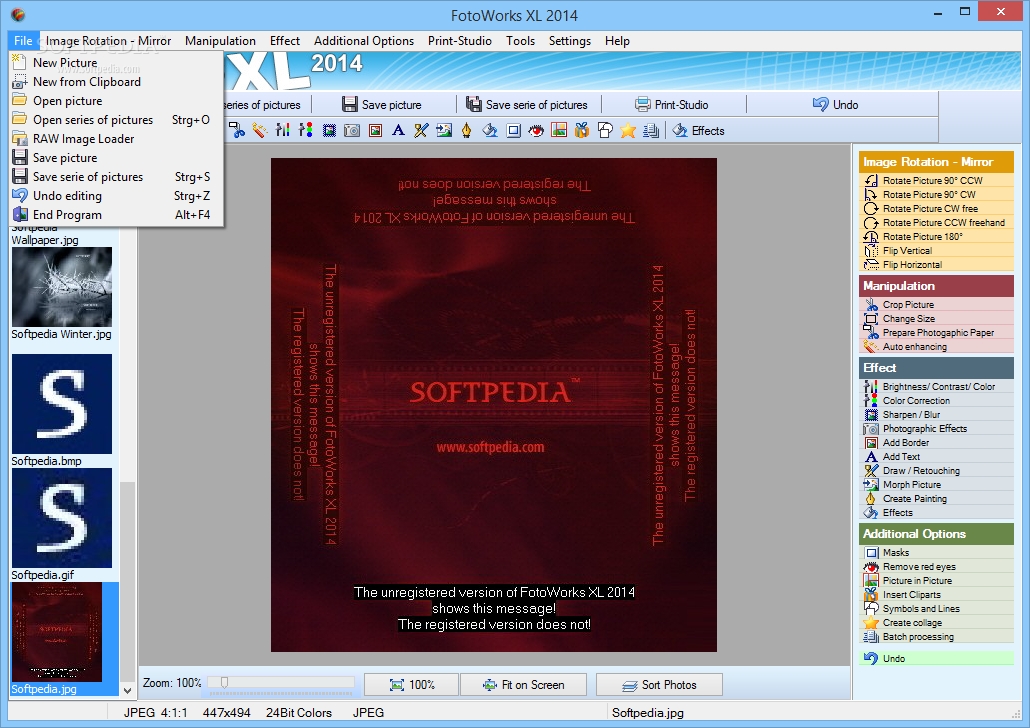This screenshot has width=1030, height=728.
Task: Open the Help menu
Action: (617, 41)
